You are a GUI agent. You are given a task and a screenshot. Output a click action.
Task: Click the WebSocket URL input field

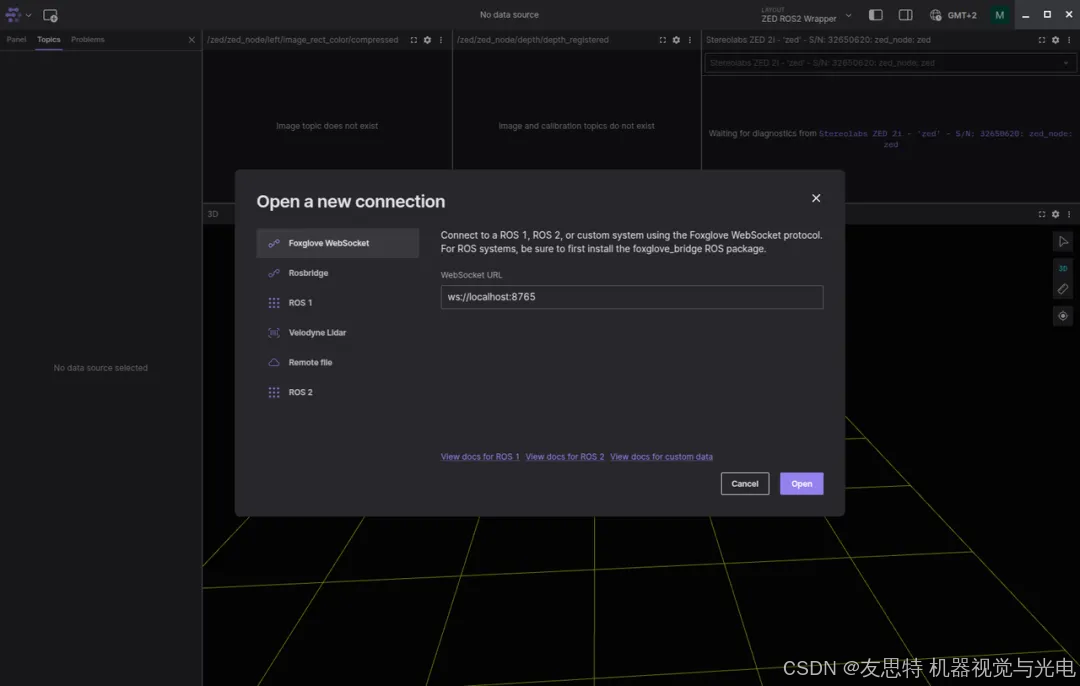coord(632,297)
